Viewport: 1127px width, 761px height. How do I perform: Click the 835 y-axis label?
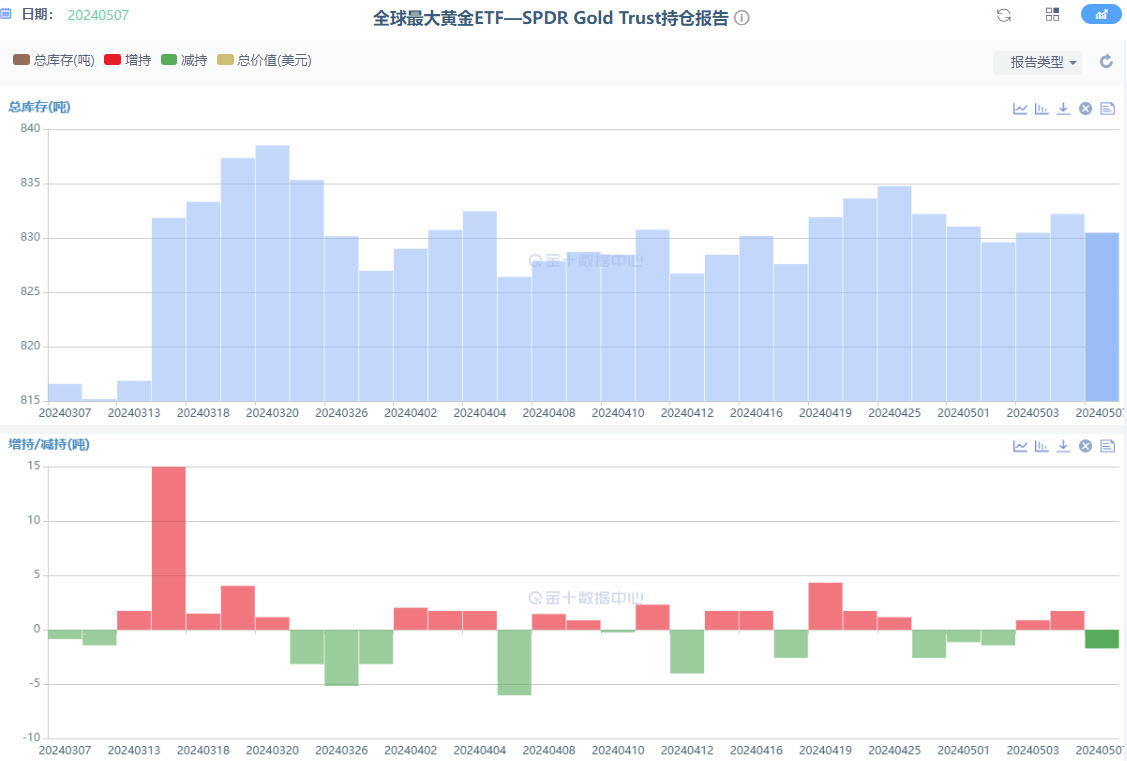pos(30,183)
